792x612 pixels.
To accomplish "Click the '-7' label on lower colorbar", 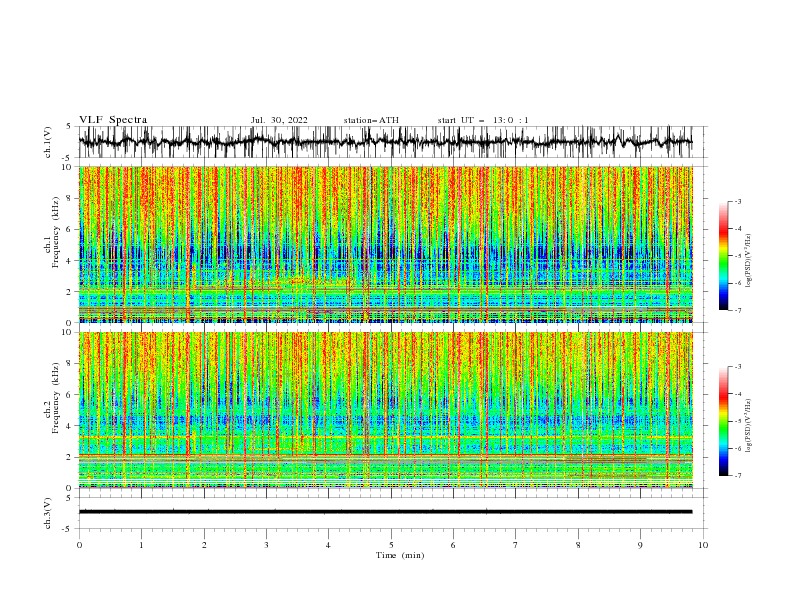I will (738, 475).
